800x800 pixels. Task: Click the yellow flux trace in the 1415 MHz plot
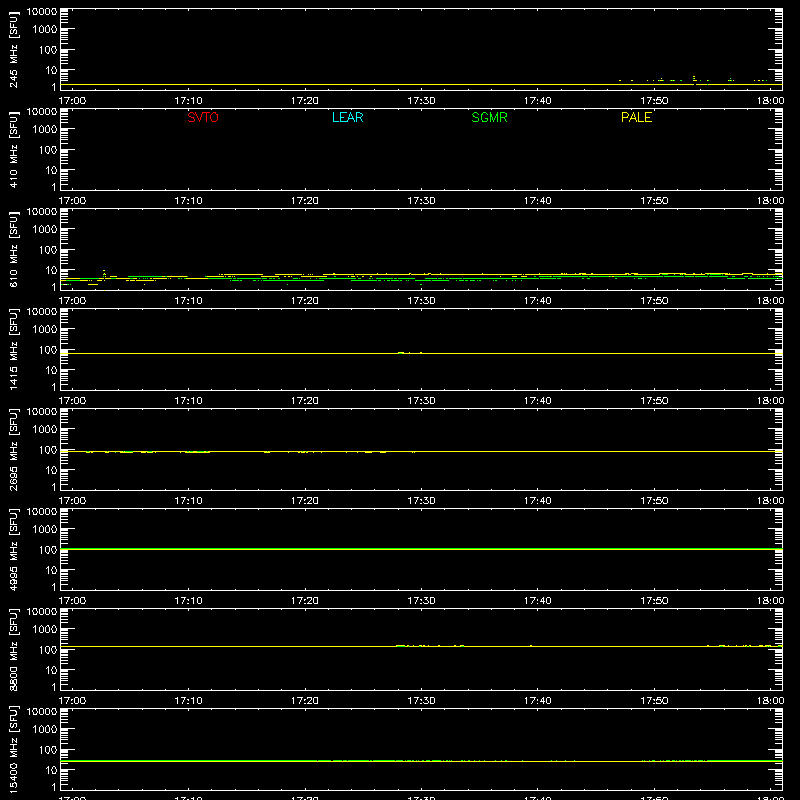pyautogui.click(x=421, y=353)
